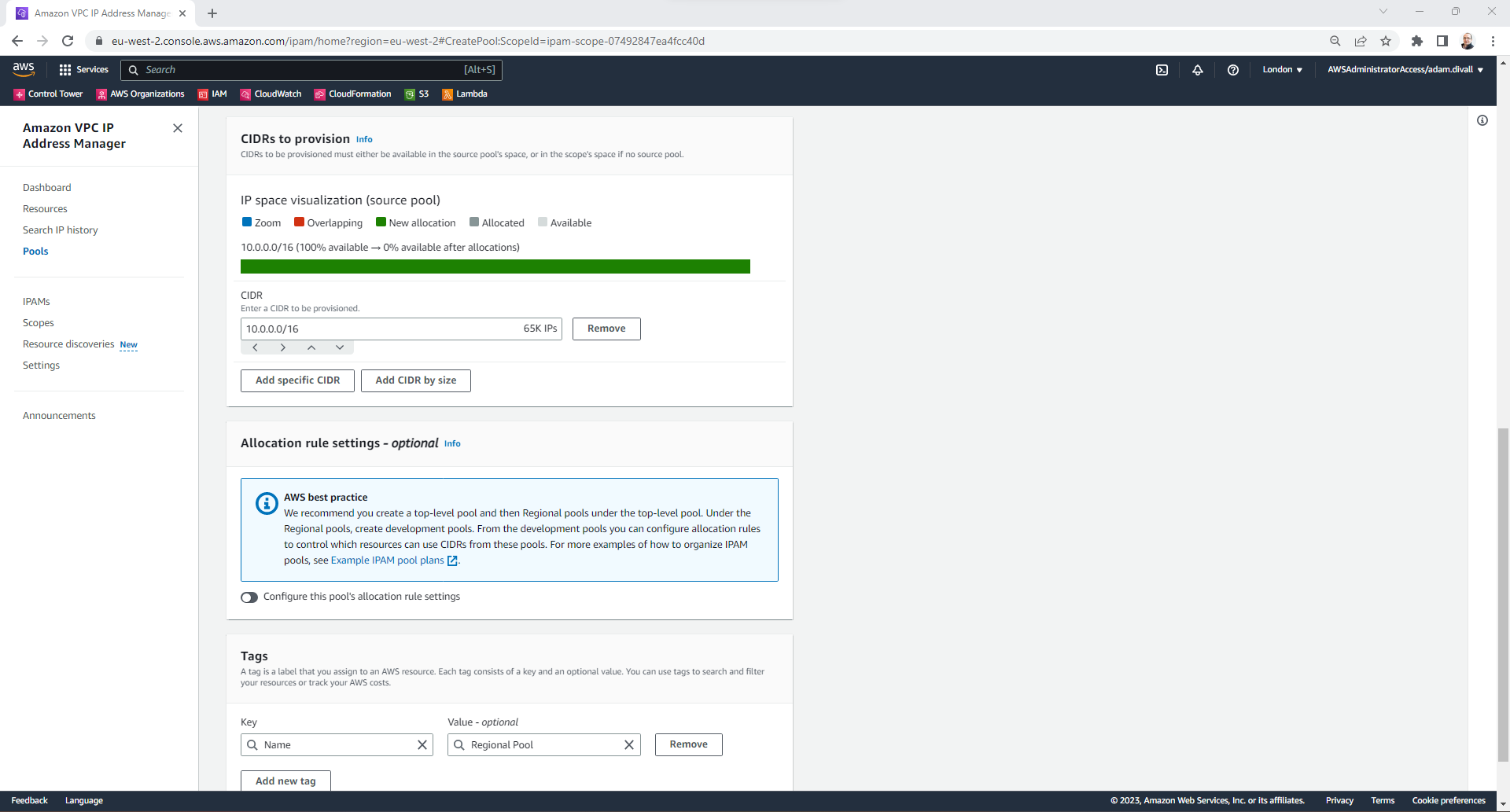The height and width of the screenshot is (812, 1510).
Task: Share this page icon in address bar
Action: 1361,41
